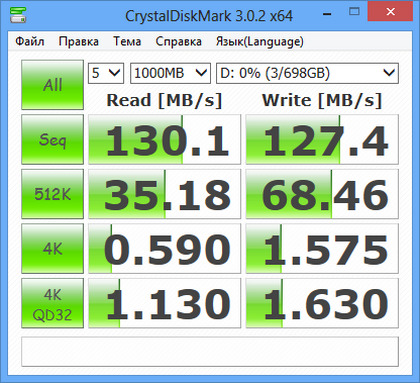Image resolution: width=420 pixels, height=383 pixels.
Task: Open the Язык(Language) menu
Action: pos(260,42)
